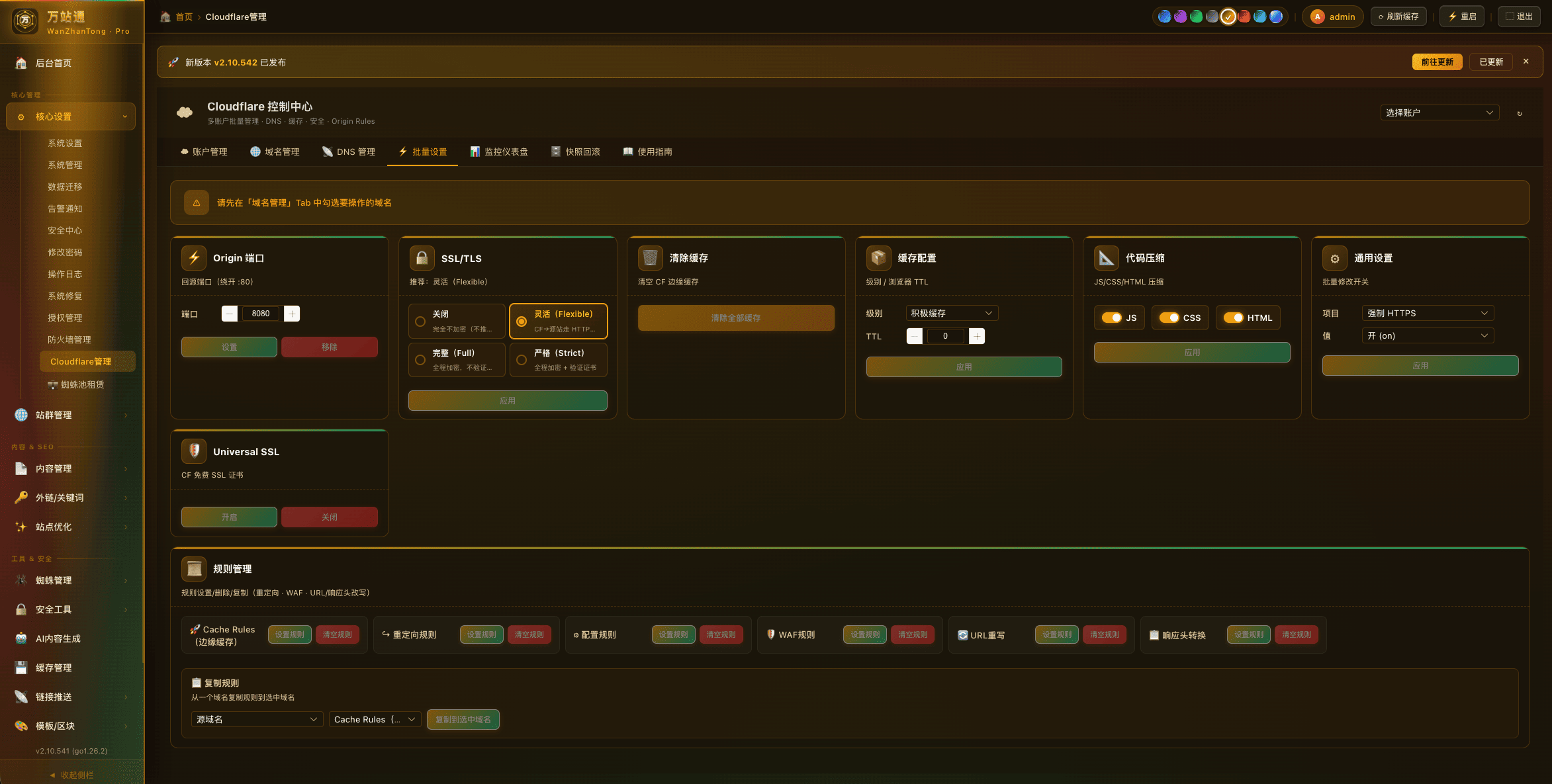
Task: Open 安全工具 via its lock icon
Action: coord(21,609)
